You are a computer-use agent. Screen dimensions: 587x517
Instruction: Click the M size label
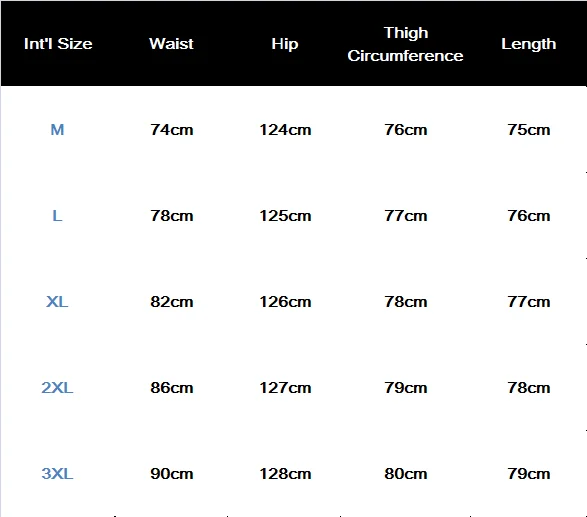pos(57,130)
